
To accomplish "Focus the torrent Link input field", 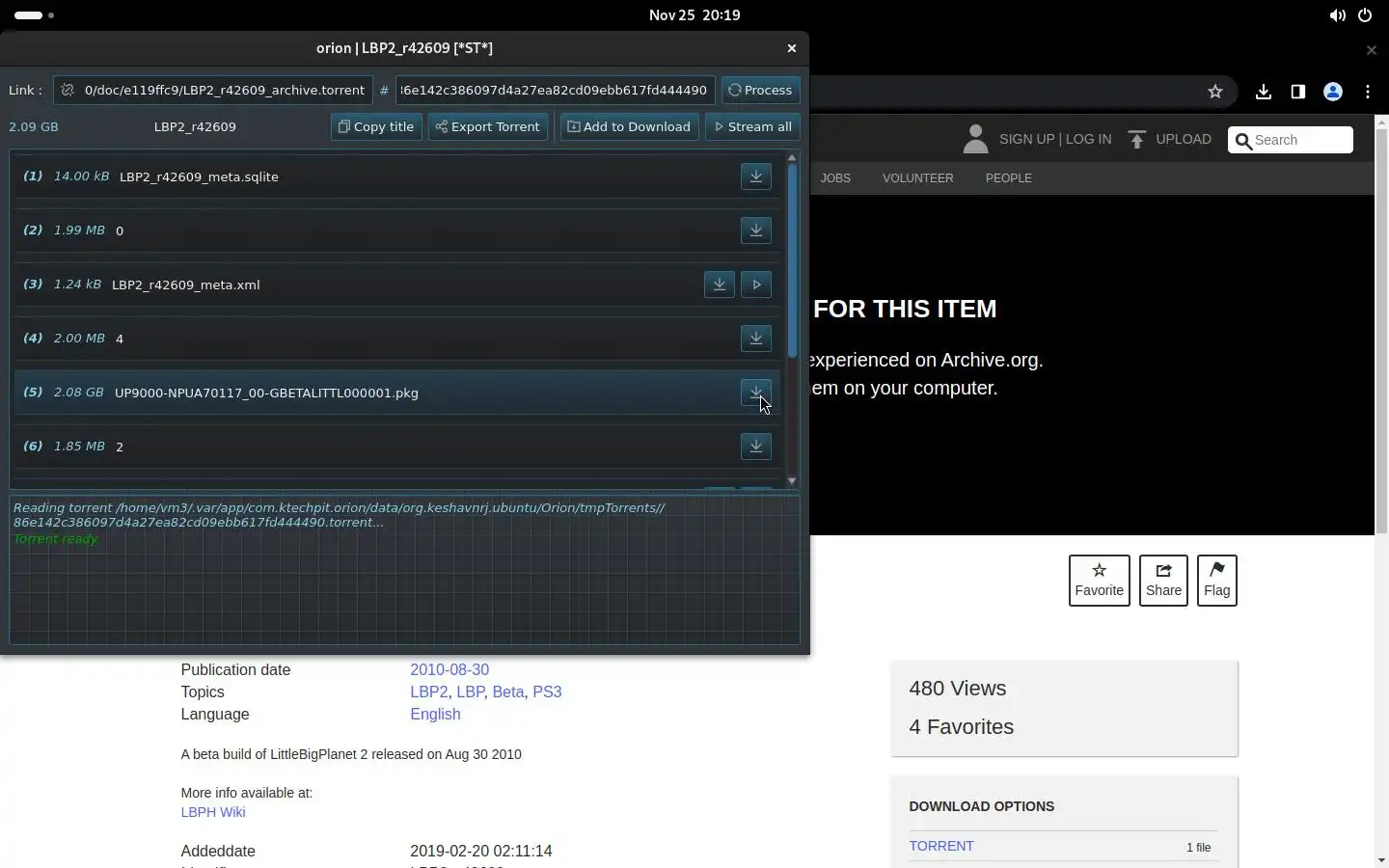I will click(213, 90).
